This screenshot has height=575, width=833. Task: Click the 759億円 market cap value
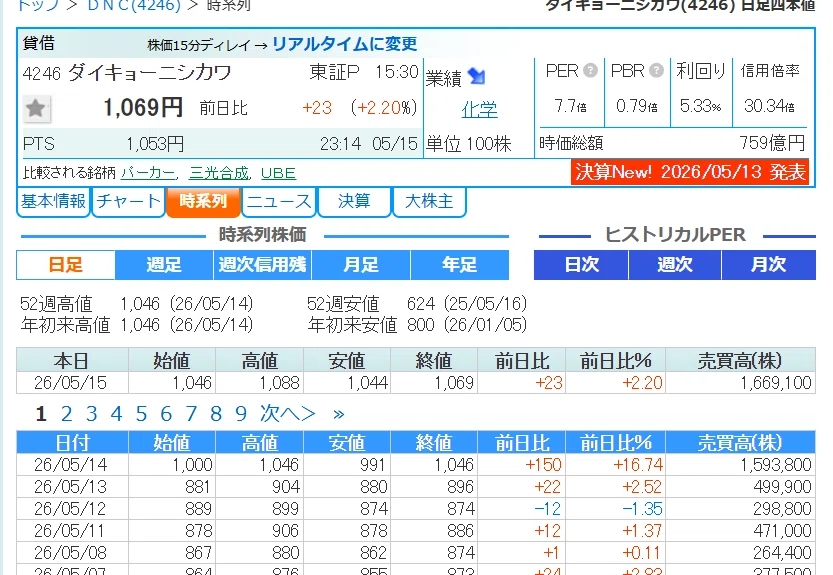pyautogui.click(x=772, y=143)
